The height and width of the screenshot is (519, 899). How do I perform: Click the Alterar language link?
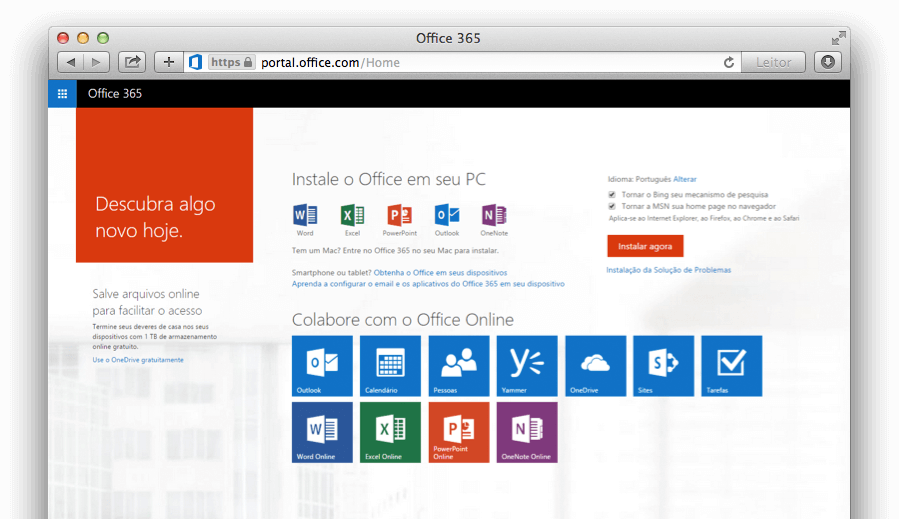point(685,179)
